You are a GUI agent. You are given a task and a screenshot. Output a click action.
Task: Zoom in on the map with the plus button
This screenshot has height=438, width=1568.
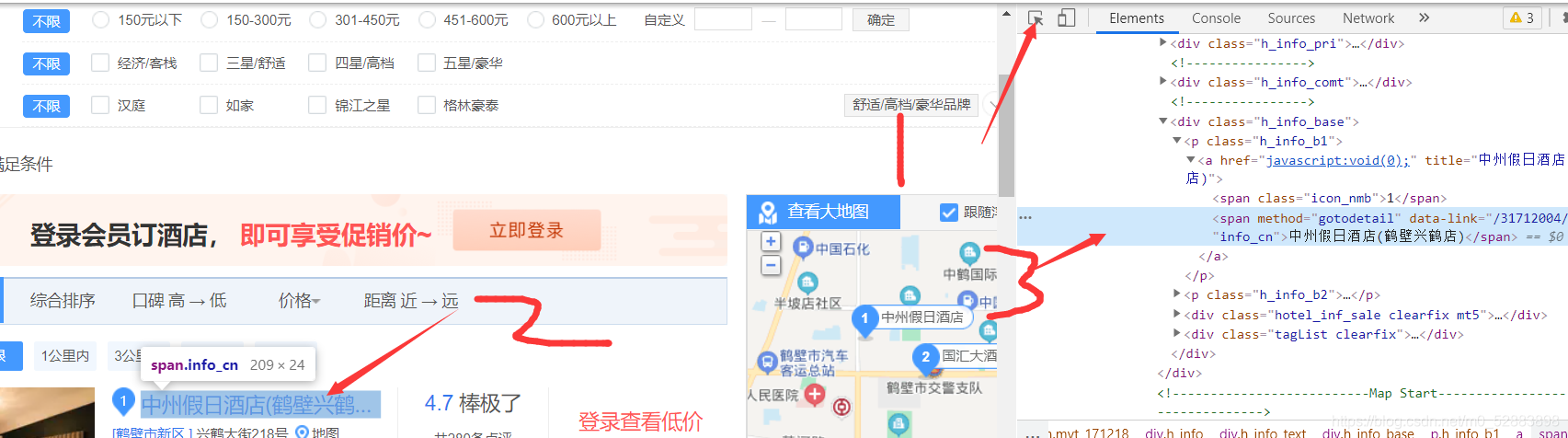pyautogui.click(x=771, y=242)
